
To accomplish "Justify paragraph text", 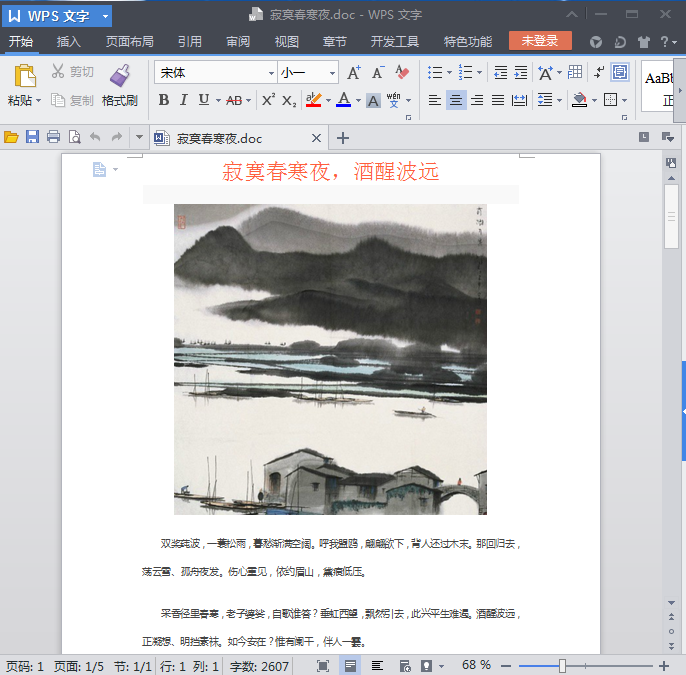I will (498, 100).
